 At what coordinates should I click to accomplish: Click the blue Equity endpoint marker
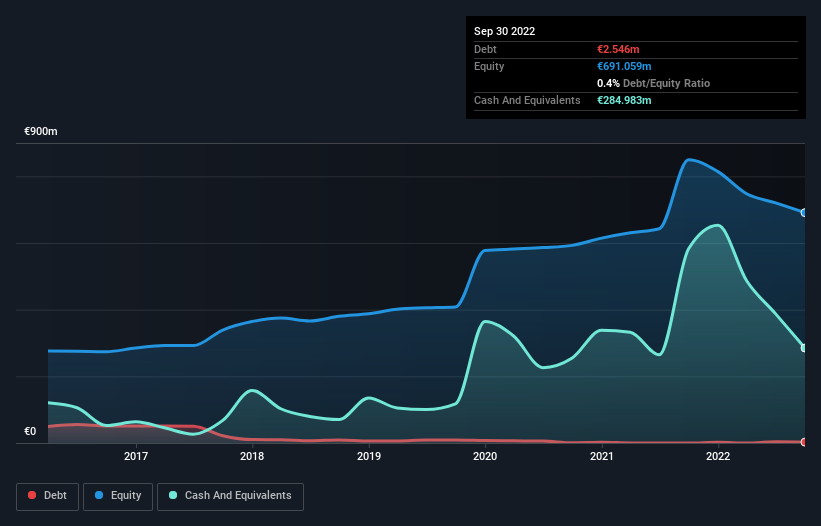coord(804,212)
